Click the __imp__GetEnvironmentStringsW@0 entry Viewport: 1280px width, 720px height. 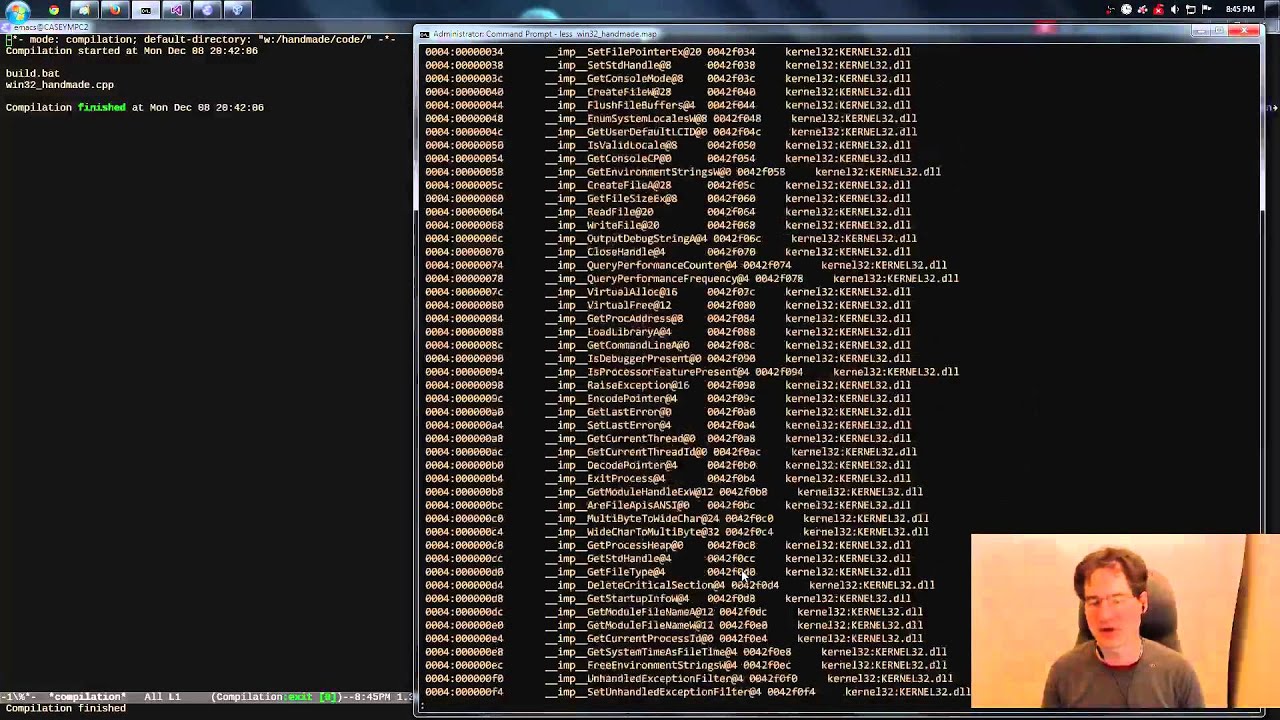click(638, 171)
